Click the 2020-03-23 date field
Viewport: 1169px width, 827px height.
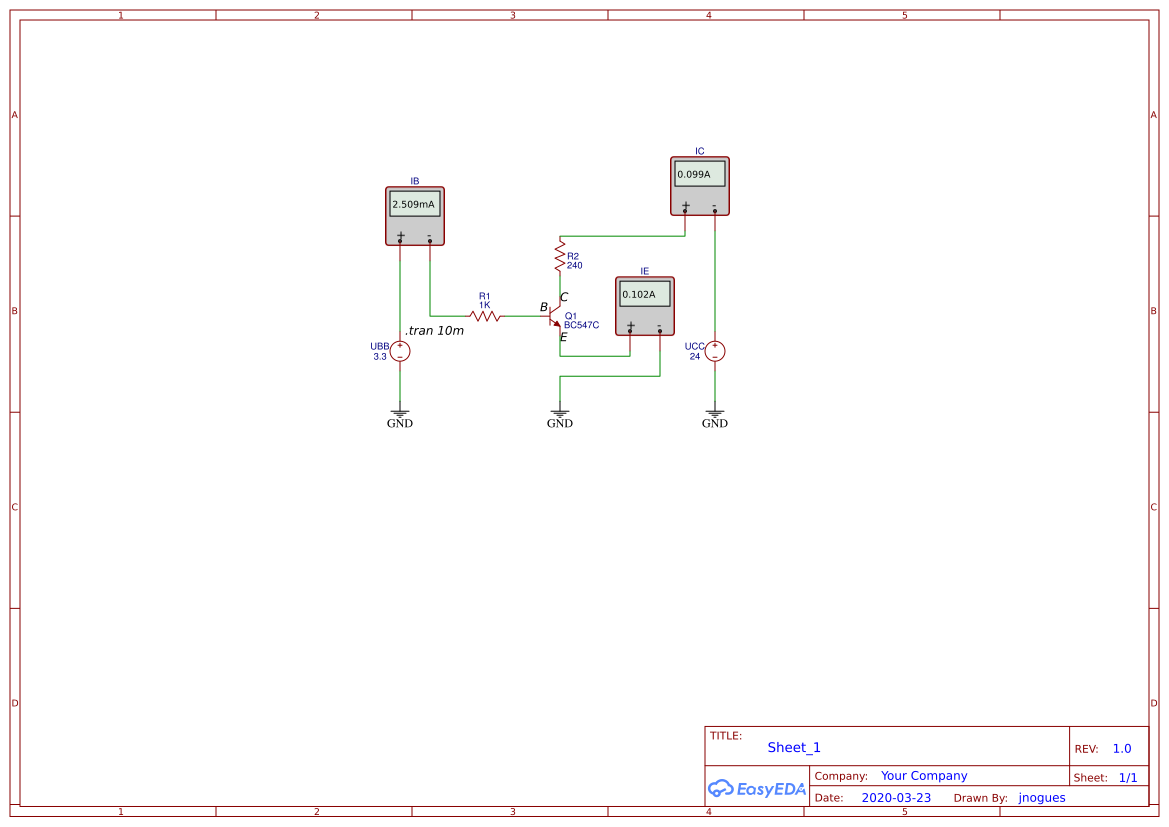coord(895,797)
